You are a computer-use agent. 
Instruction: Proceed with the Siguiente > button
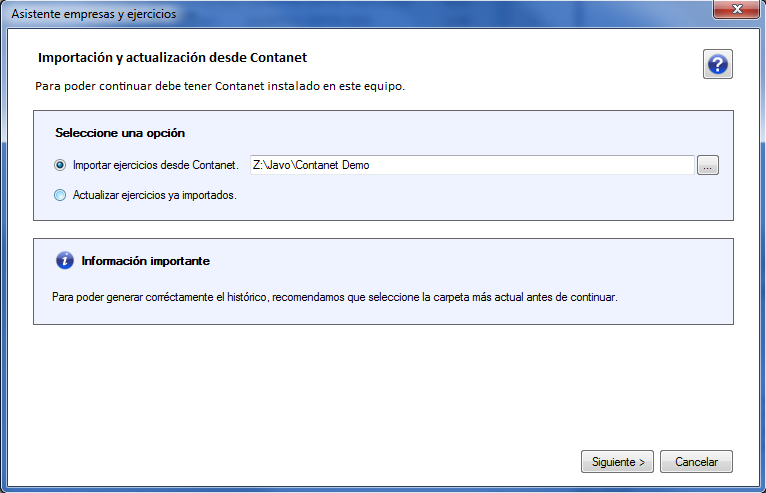click(x=617, y=462)
